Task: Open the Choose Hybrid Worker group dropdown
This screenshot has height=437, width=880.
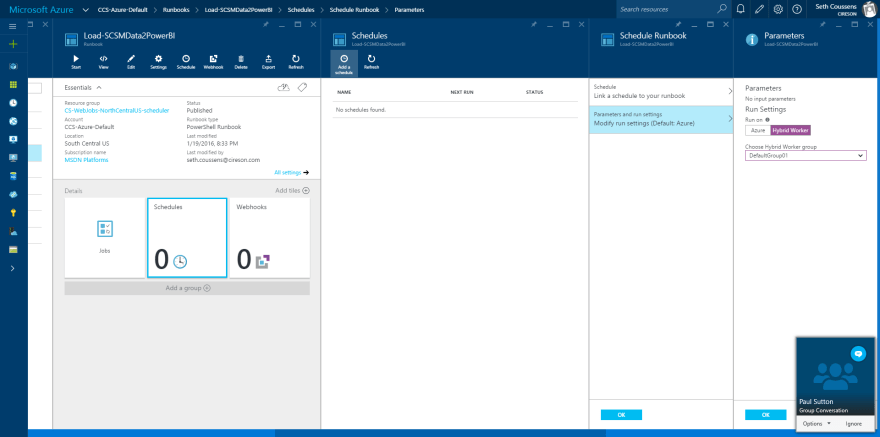Action: pyautogui.click(x=806, y=155)
